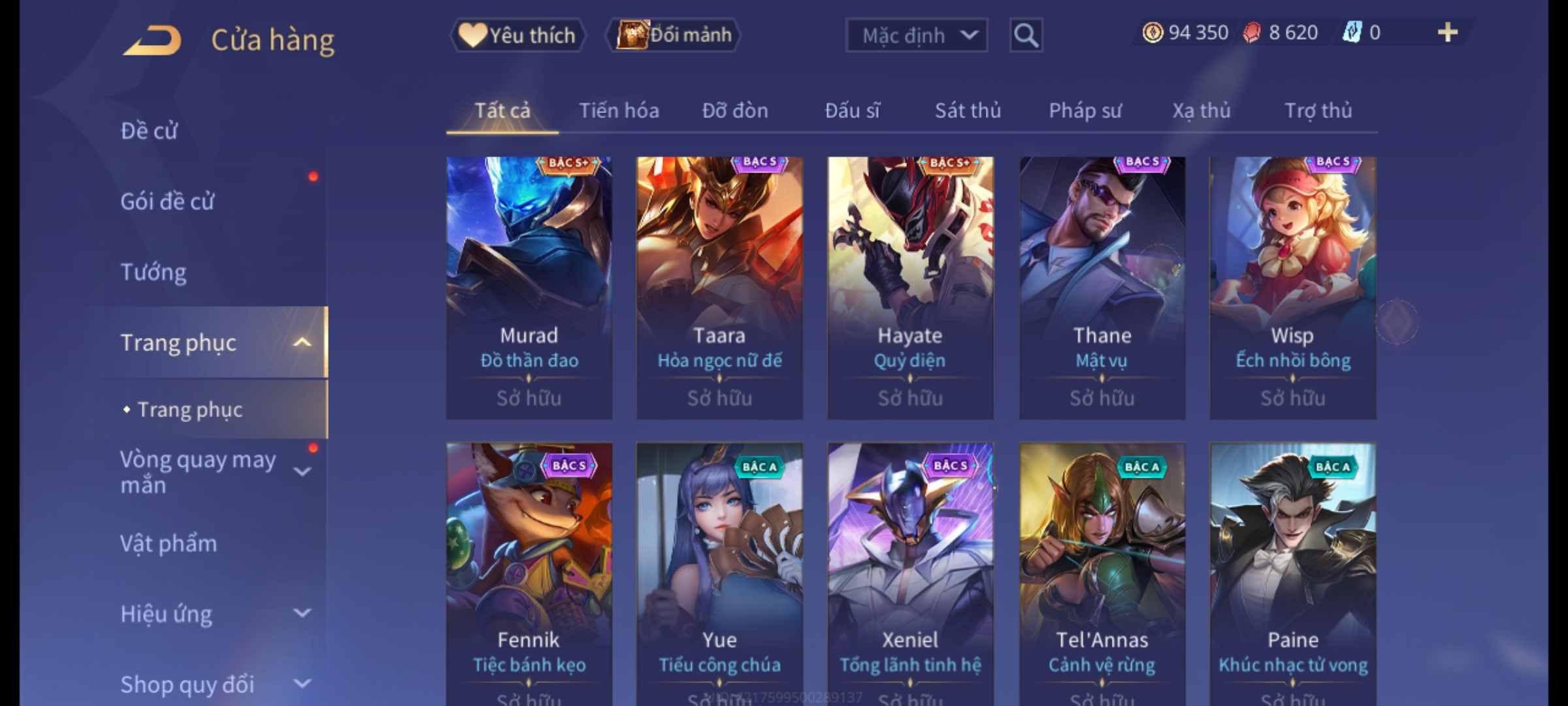Image resolution: width=1568 pixels, height=706 pixels.
Task: Click the red ruby currency icon
Action: 1252,33
